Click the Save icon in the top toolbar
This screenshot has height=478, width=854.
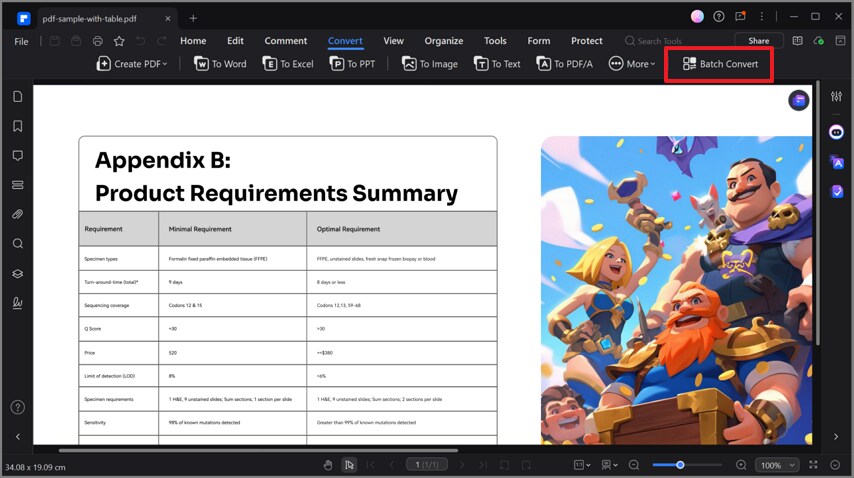click(54, 41)
